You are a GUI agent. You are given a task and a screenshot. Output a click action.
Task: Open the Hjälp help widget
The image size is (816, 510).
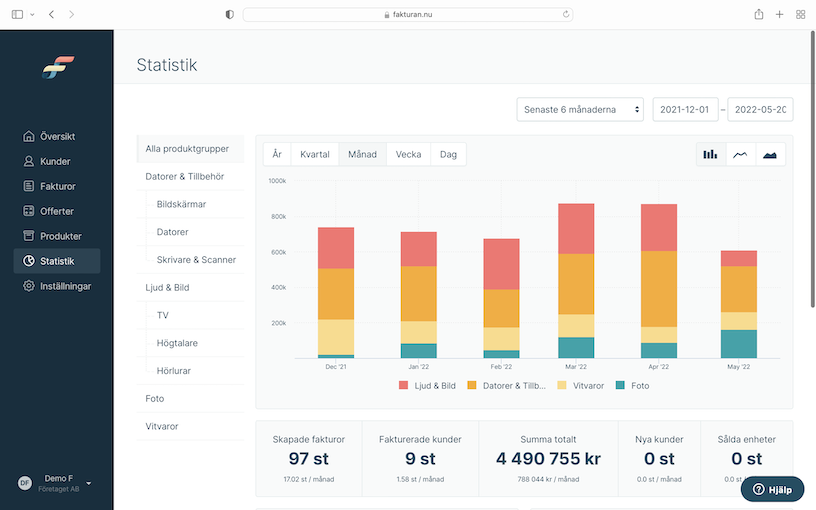(x=772, y=489)
